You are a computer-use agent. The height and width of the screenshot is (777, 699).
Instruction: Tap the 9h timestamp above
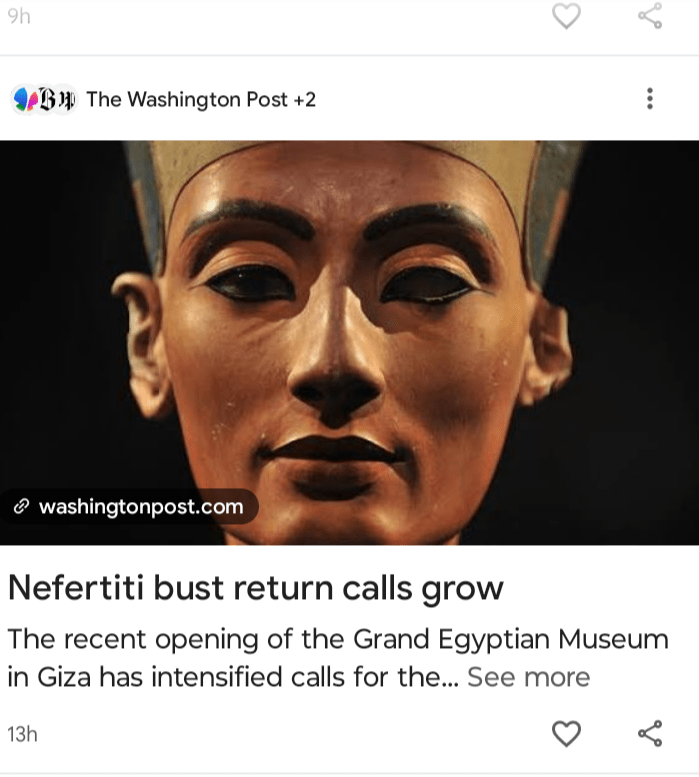19,16
